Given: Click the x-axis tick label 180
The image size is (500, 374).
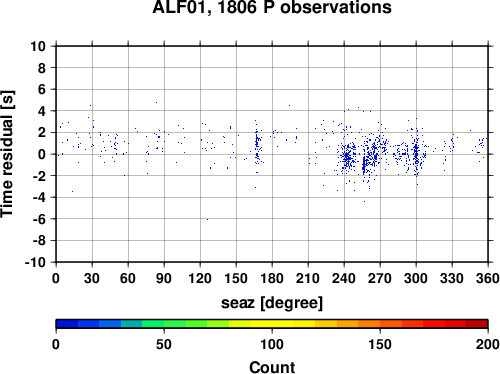Looking at the screenshot, I should pyautogui.click(x=272, y=278).
